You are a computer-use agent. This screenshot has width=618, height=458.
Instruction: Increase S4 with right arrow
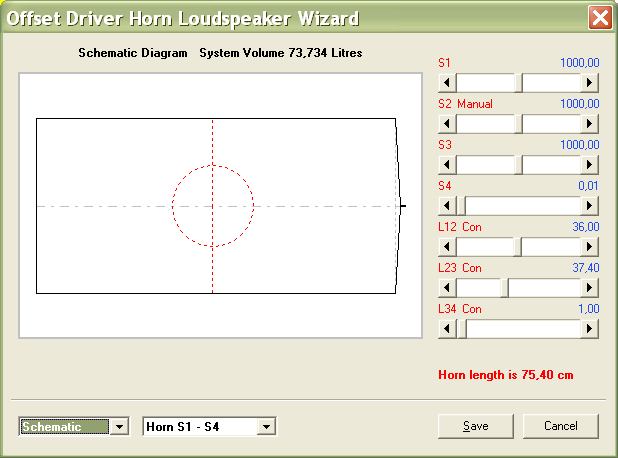coord(589,206)
